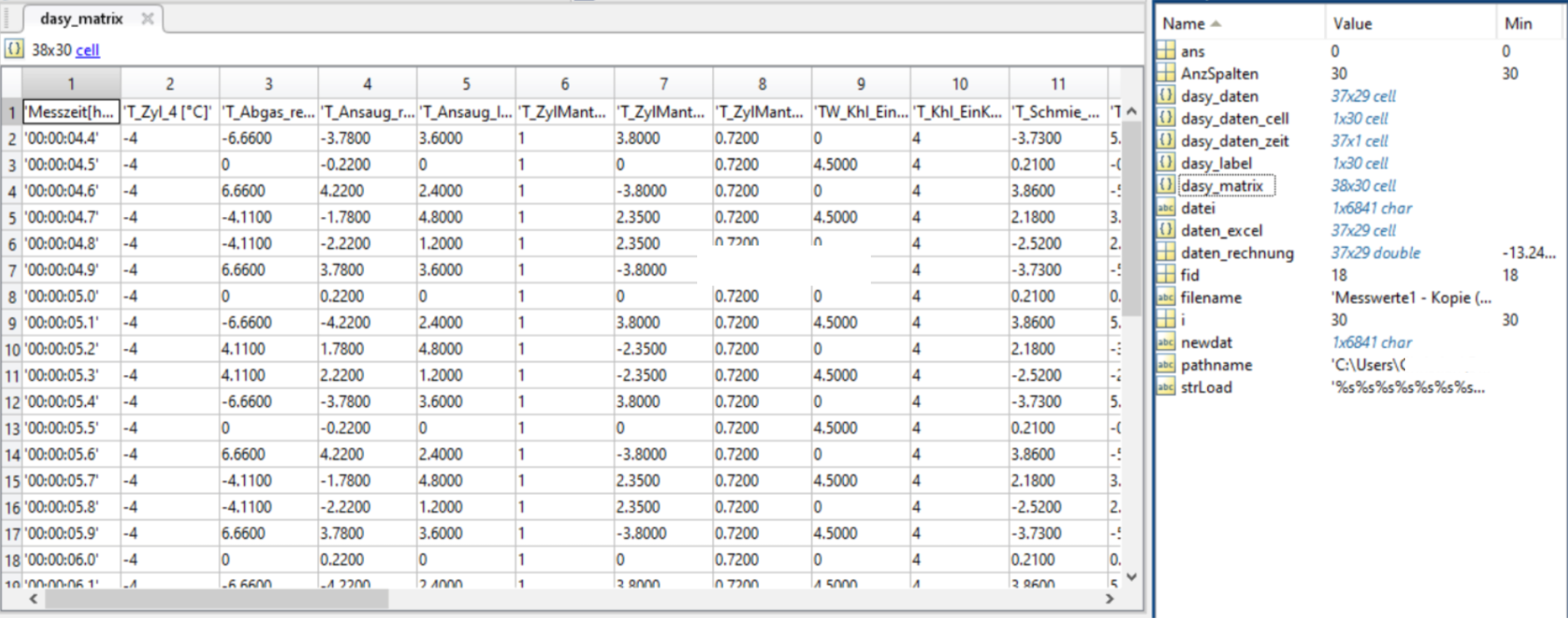
Task: Close the dasy_matrix tab
Action: pyautogui.click(x=148, y=18)
